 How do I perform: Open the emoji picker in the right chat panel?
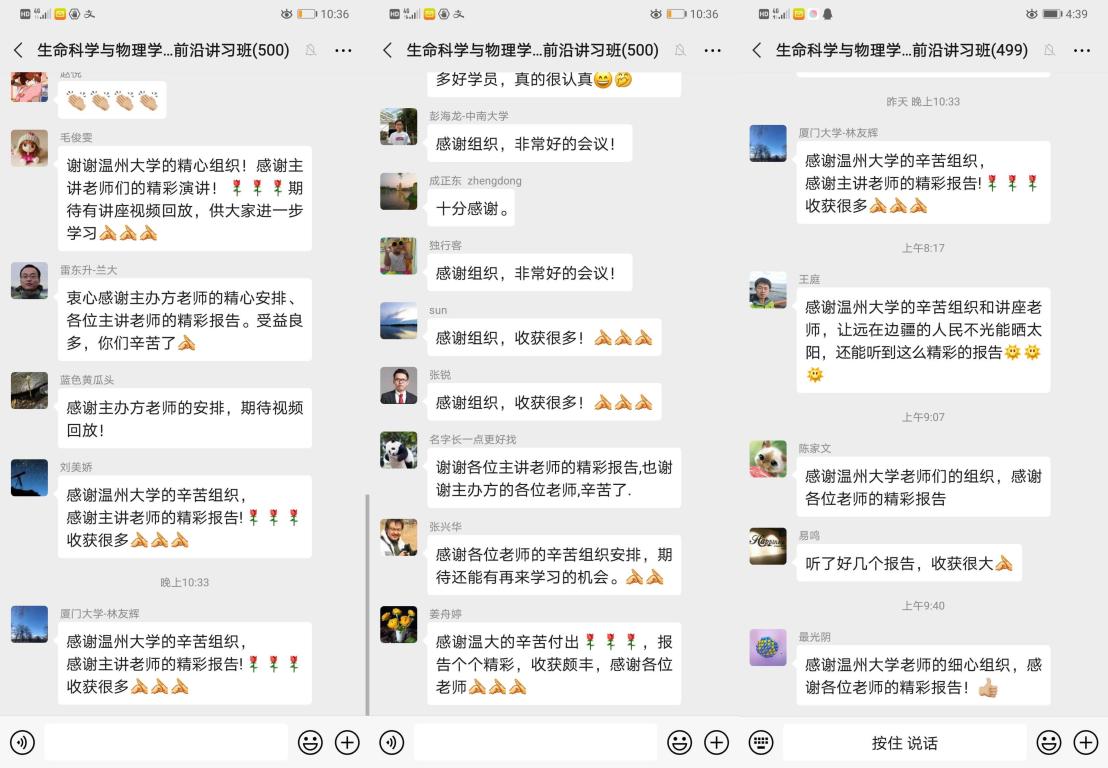1048,742
